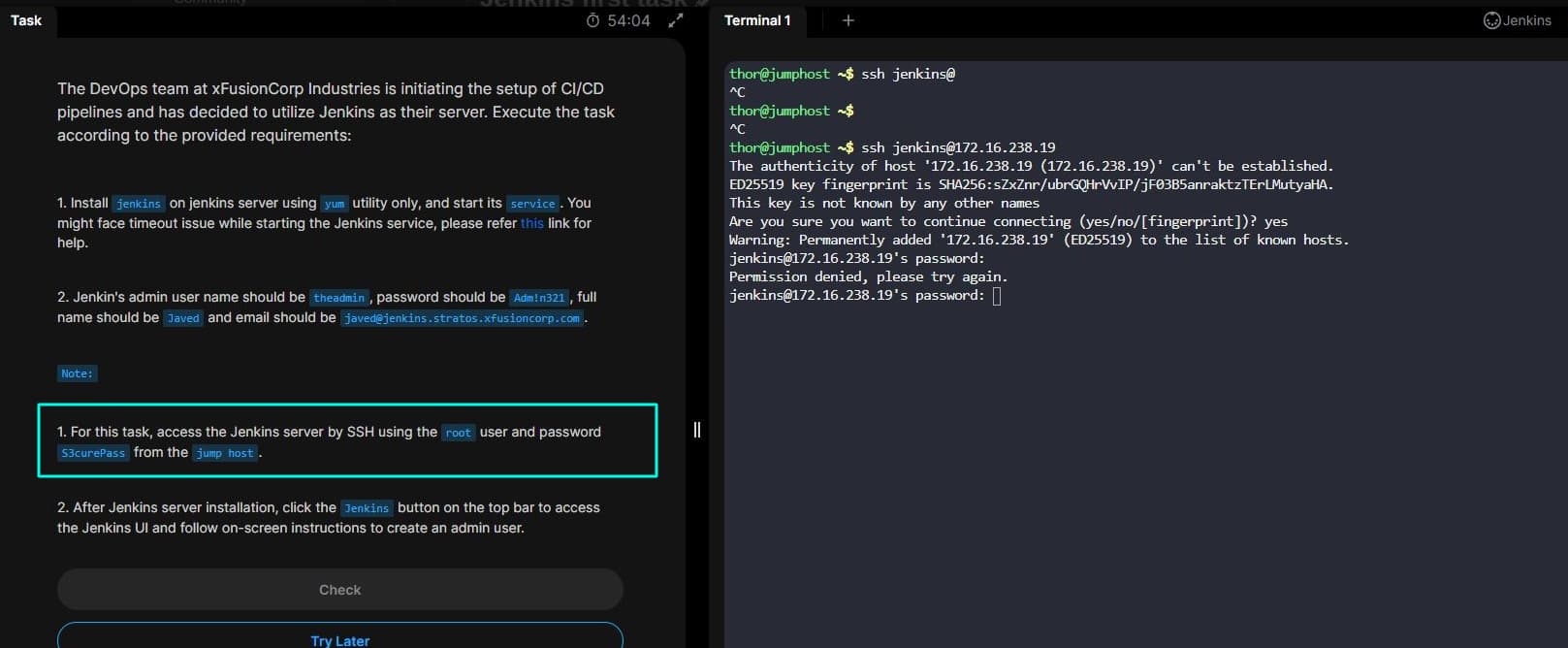
Task: Click the 'Are you sure you want to continue' line
Action: tap(1008, 221)
